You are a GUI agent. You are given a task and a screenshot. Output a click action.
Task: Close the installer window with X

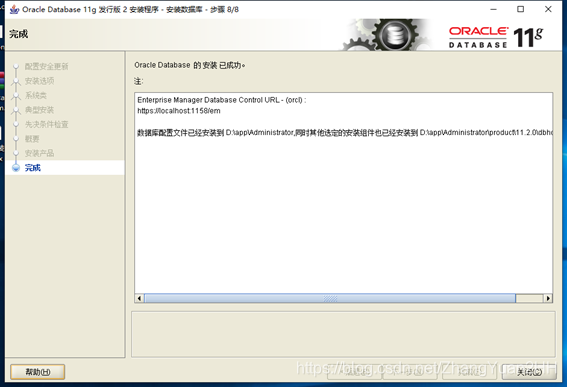[x=548, y=9]
